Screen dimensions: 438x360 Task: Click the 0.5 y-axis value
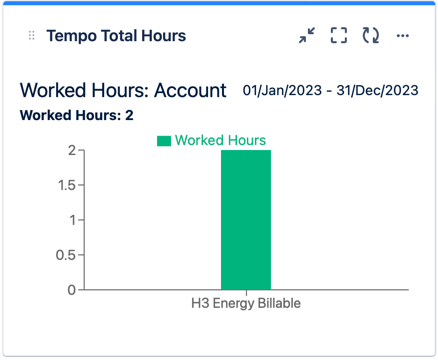[x=66, y=255]
